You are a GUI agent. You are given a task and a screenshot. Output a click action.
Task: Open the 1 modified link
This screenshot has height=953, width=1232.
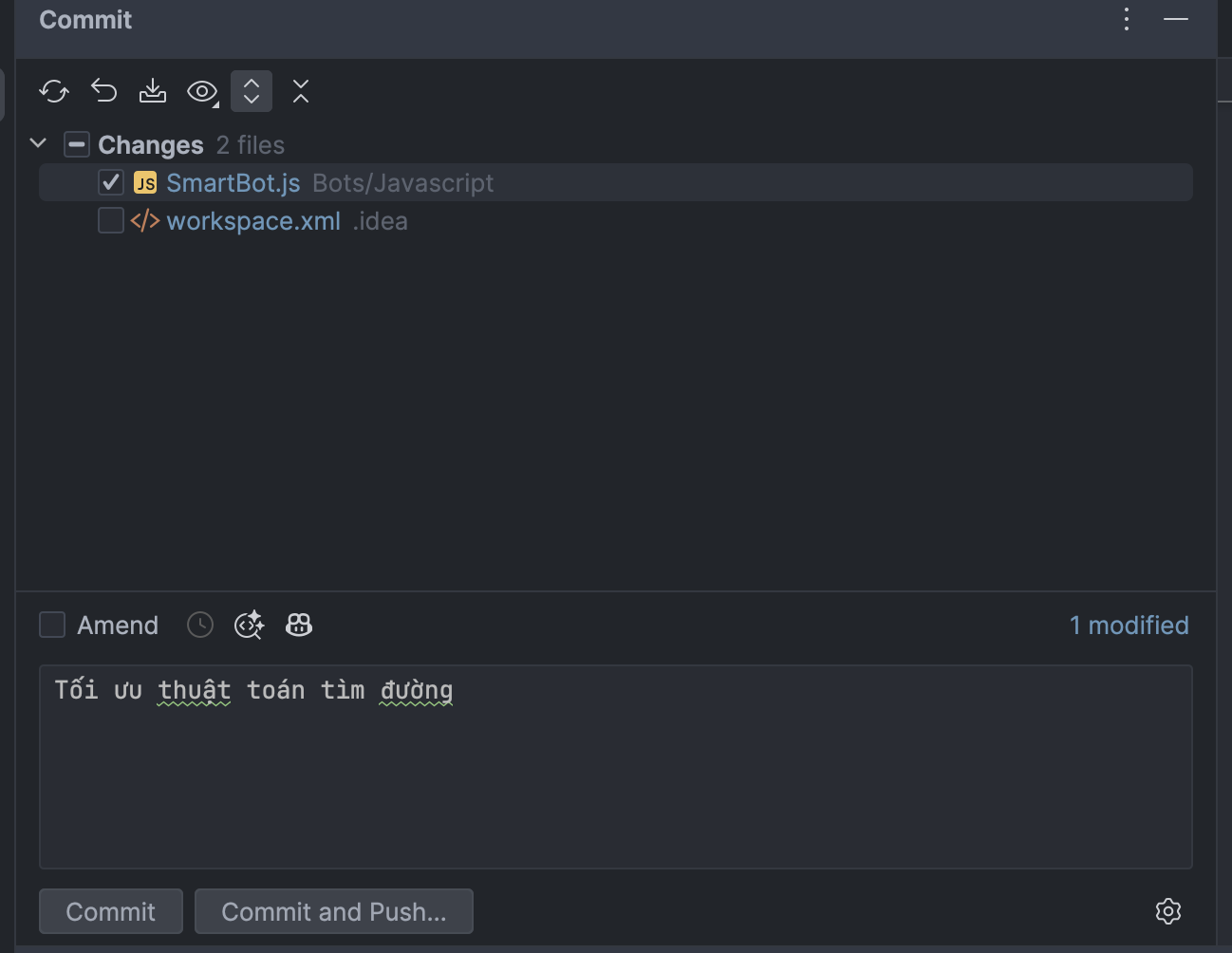click(1129, 626)
